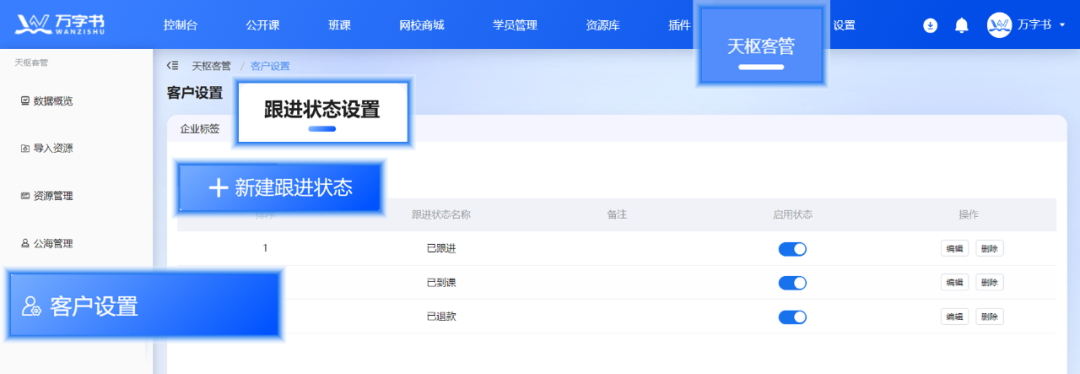Viewport: 1080px width, 374px height.
Task: Switch to the 企业标签 tab
Action: pos(200,129)
